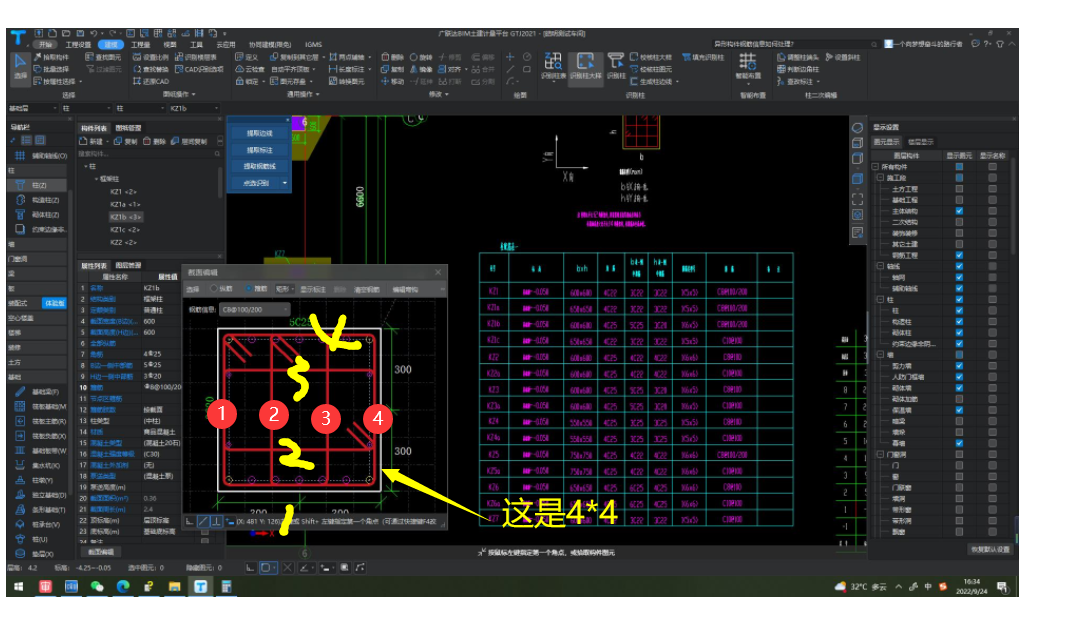Click the 删除 delete tool in 修改 group
Viewport: 1065px width, 630px height.
(x=393, y=57)
